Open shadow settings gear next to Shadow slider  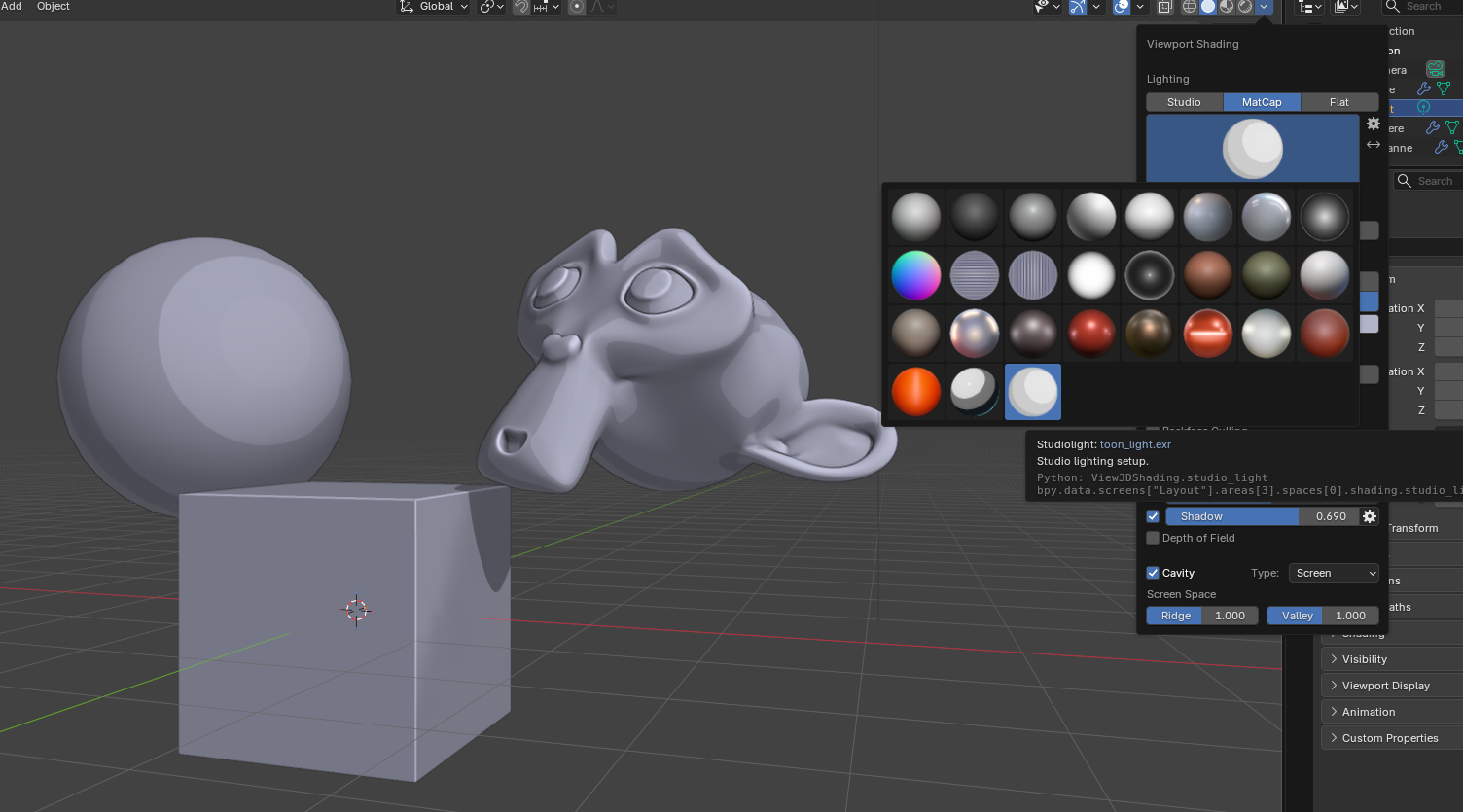[x=1370, y=516]
